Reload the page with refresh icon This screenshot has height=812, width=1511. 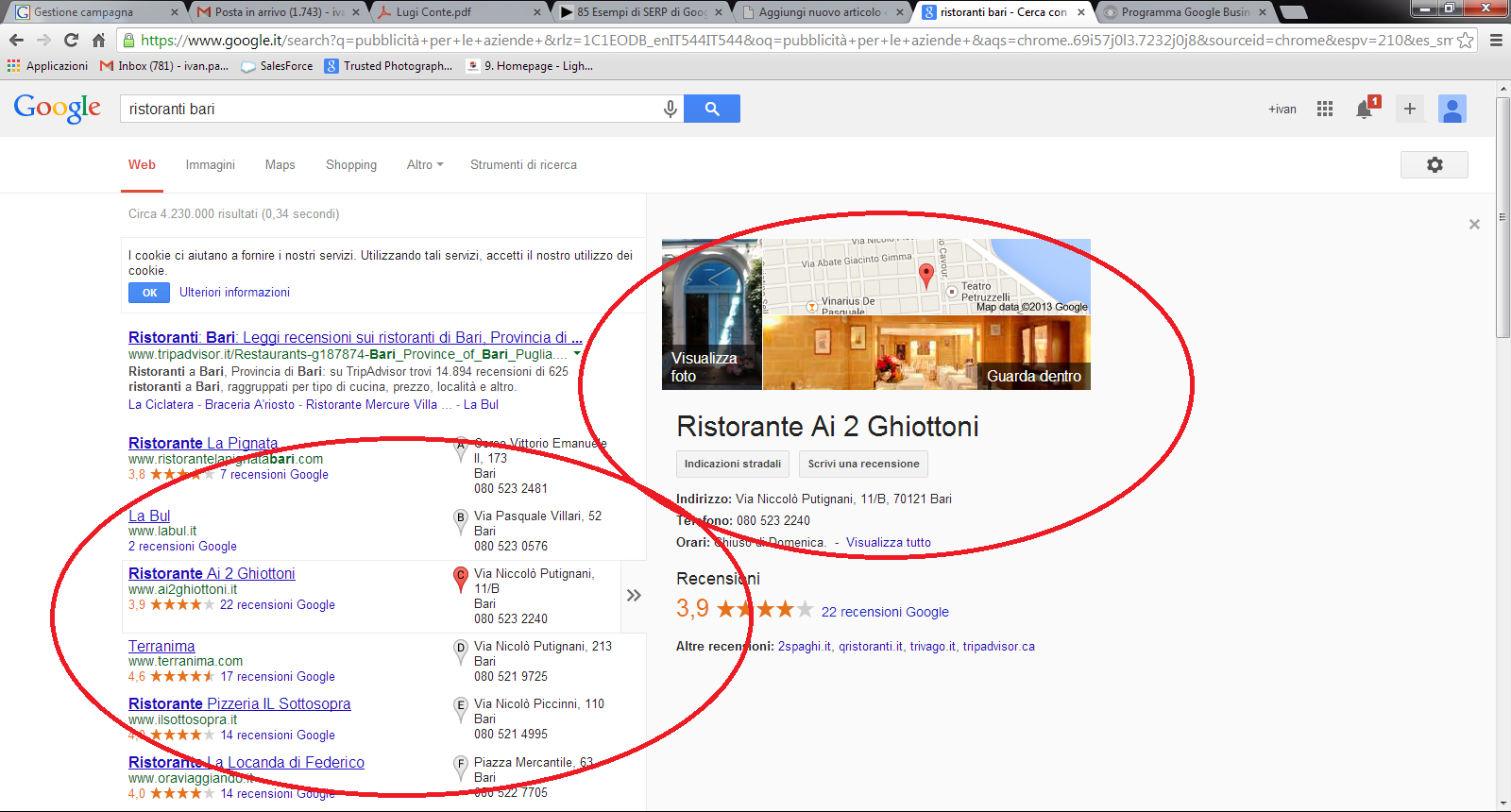pyautogui.click(x=71, y=40)
